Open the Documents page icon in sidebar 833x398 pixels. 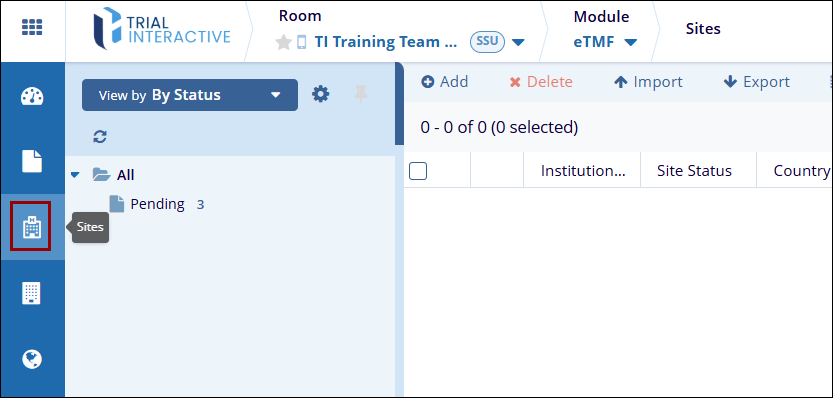click(32, 162)
